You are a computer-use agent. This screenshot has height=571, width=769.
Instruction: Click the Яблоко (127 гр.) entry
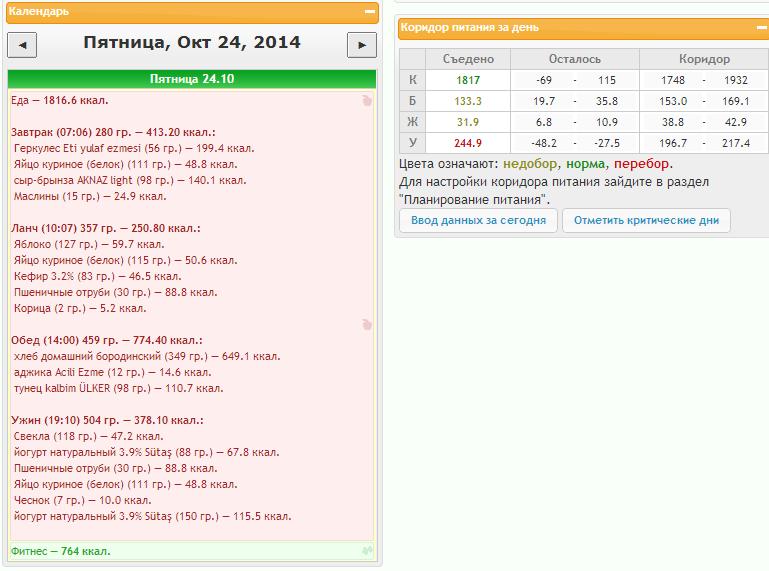click(x=89, y=244)
